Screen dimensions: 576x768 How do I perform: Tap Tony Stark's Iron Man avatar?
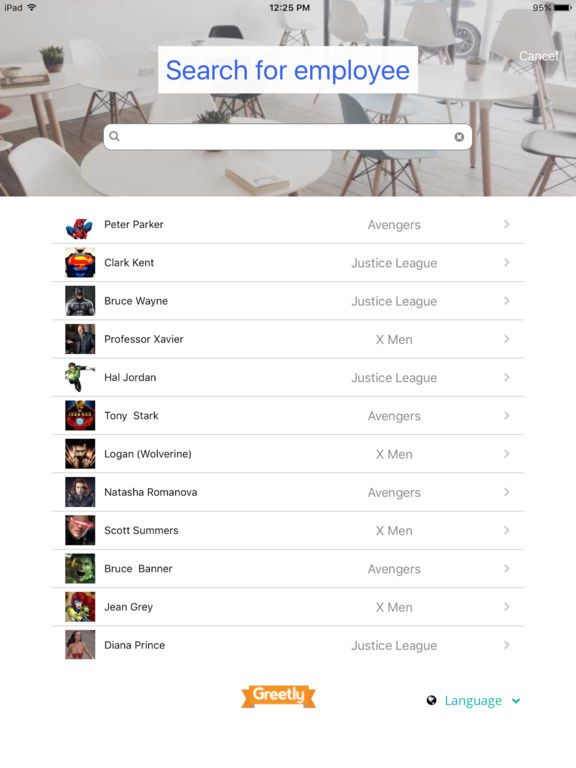80,416
